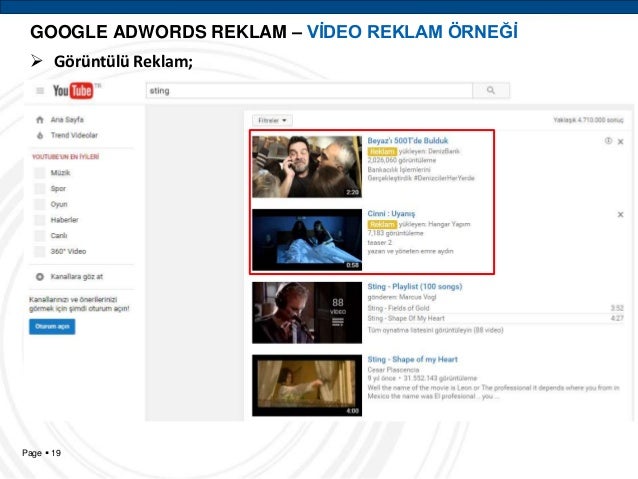
Task: Select 360° Video in sidebar
Action: point(68,252)
